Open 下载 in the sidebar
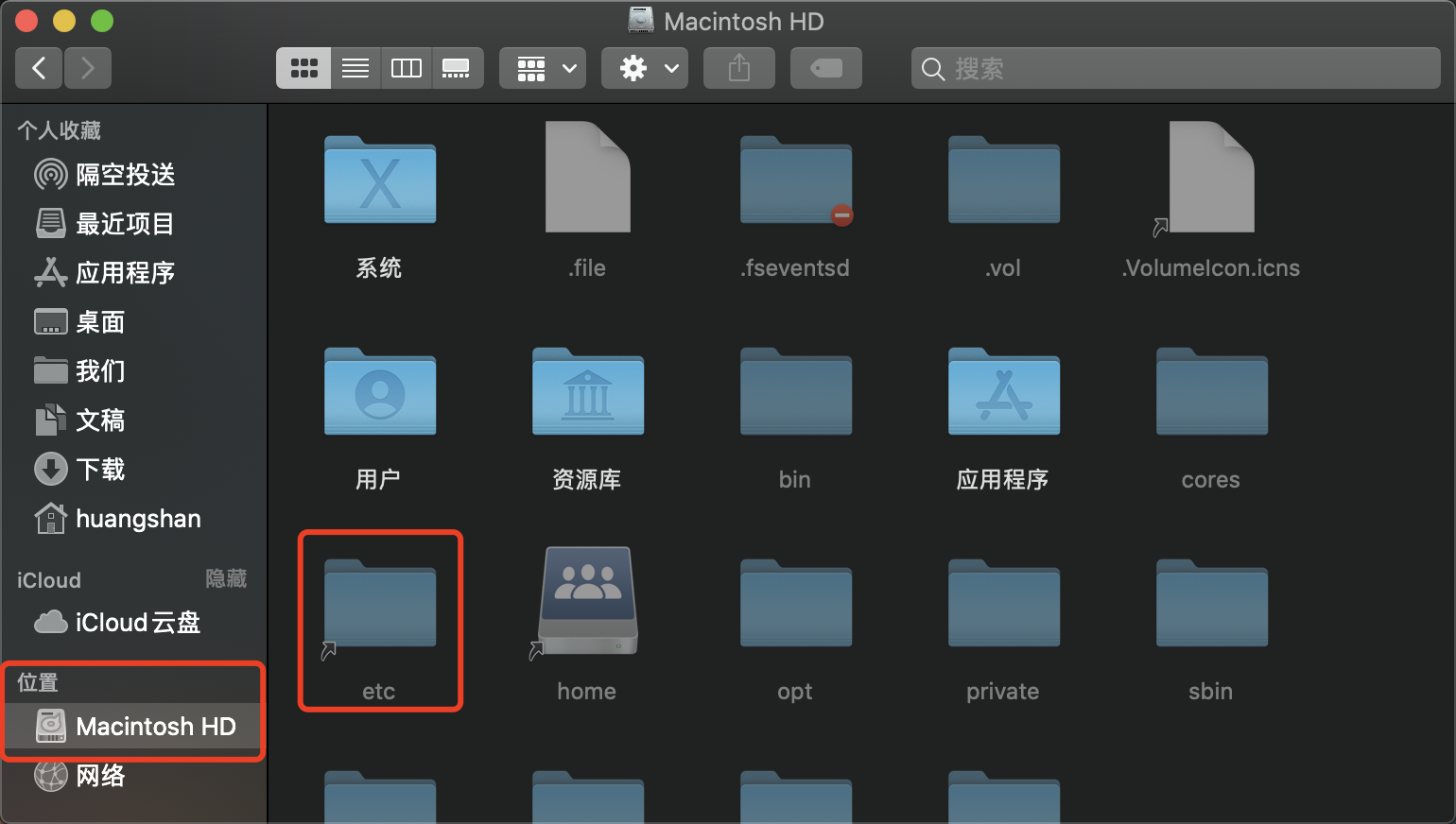The width and height of the screenshot is (1456, 824). [132, 470]
